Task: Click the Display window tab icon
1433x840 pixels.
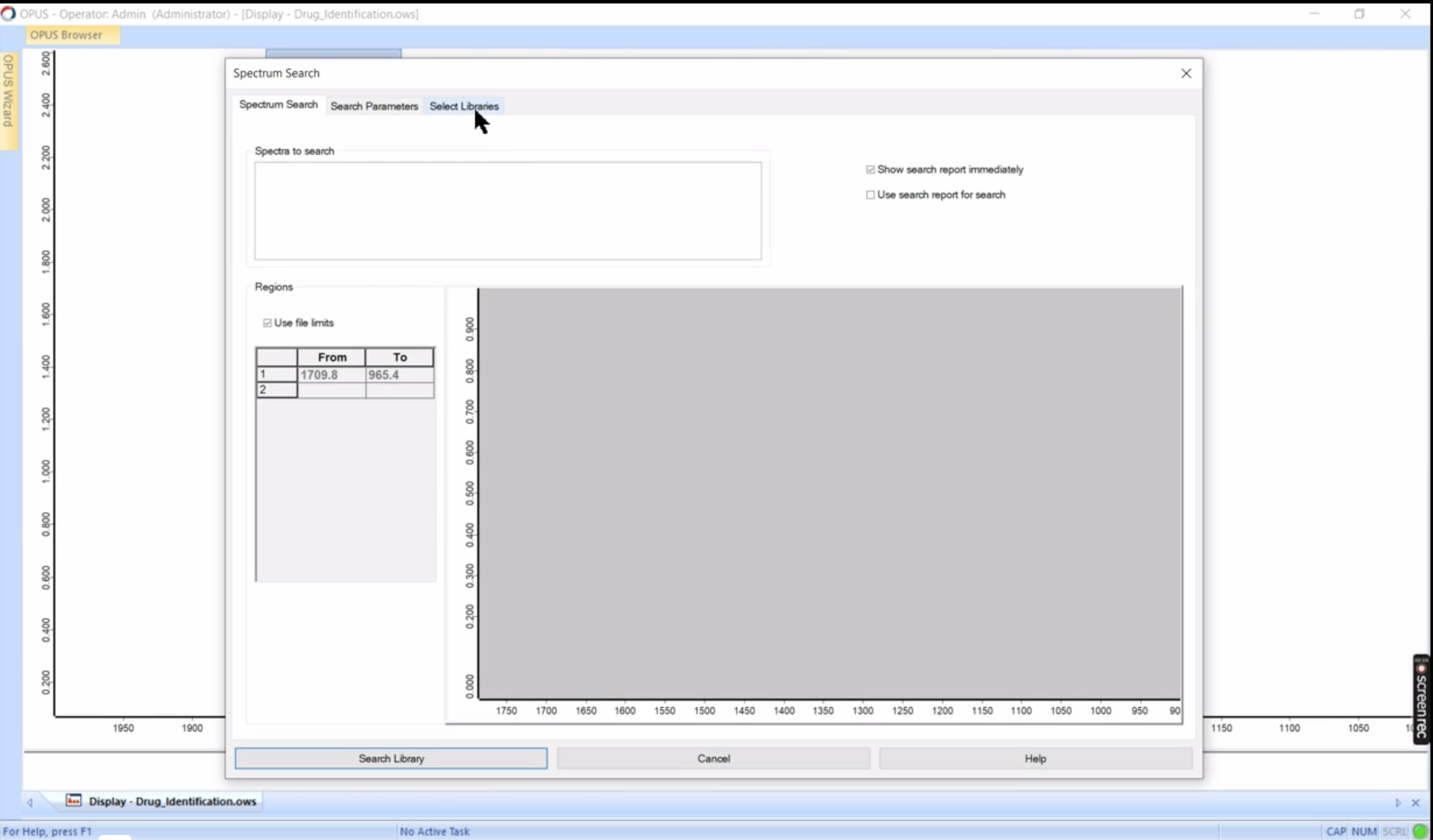Action: [x=73, y=800]
